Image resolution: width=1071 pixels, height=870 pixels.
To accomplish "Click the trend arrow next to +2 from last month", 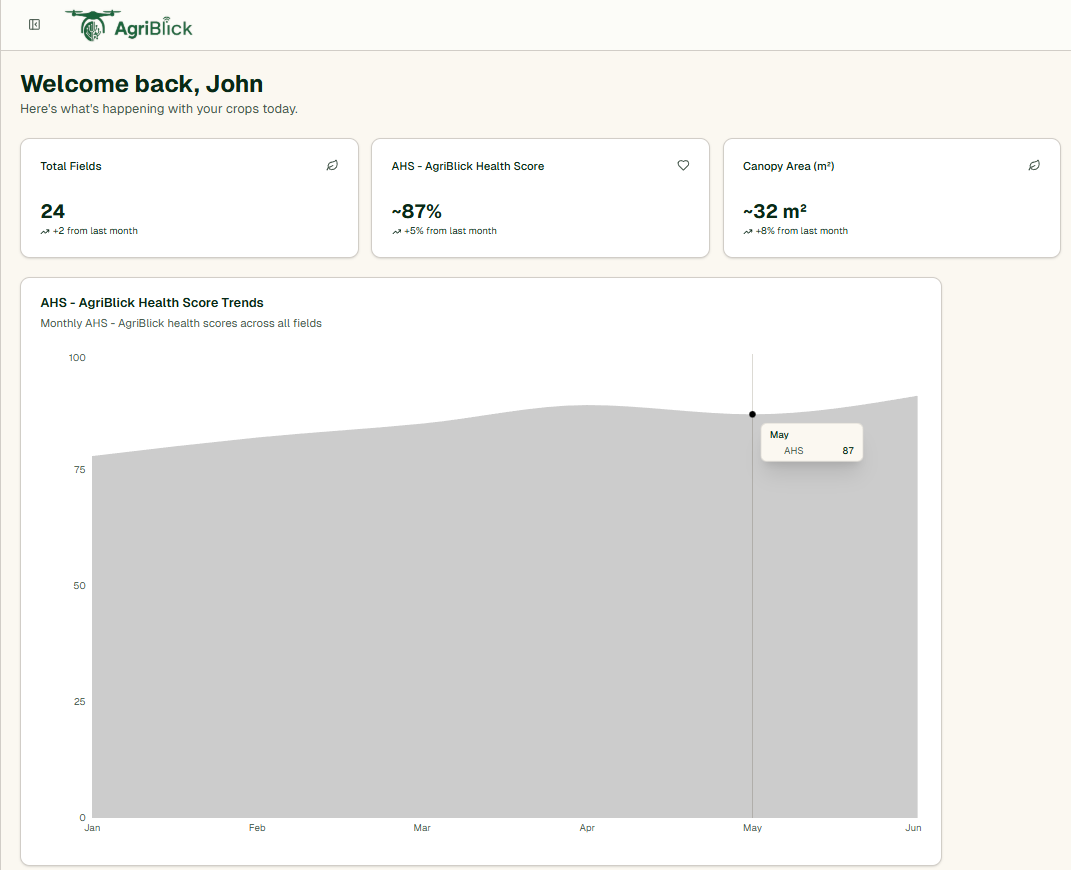I will [x=45, y=230].
